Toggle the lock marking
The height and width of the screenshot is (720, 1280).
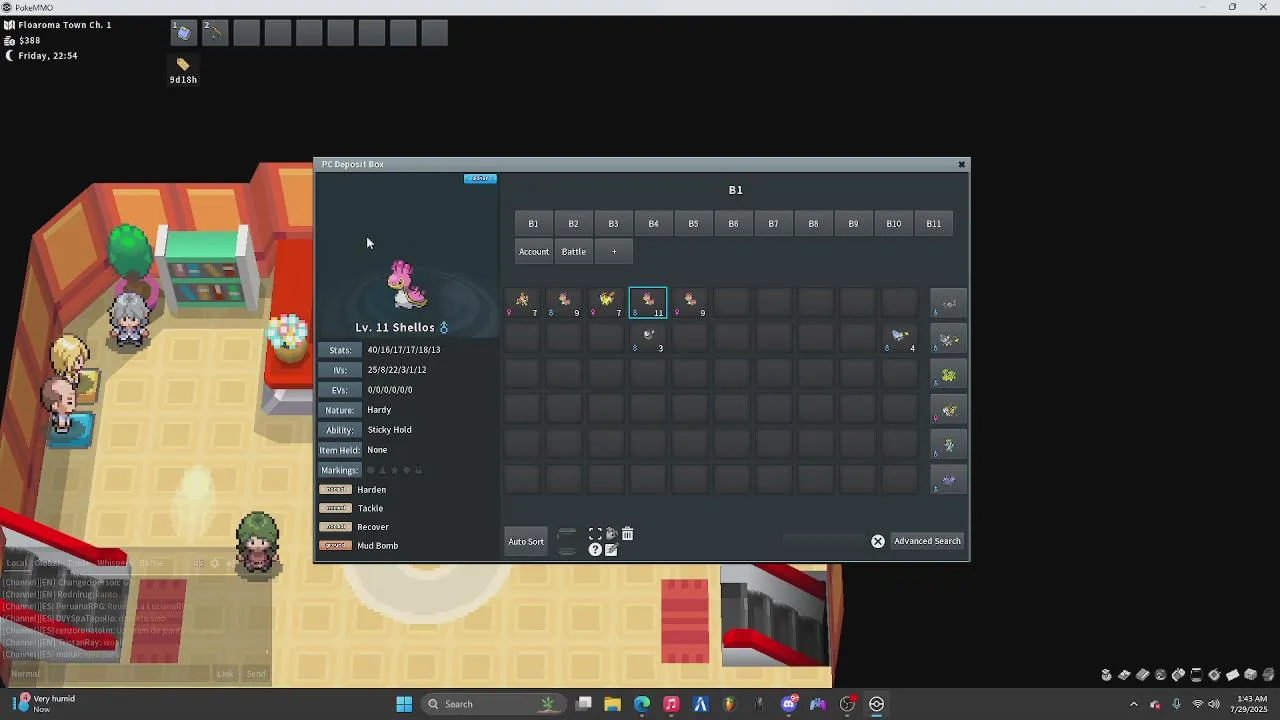[x=418, y=470]
